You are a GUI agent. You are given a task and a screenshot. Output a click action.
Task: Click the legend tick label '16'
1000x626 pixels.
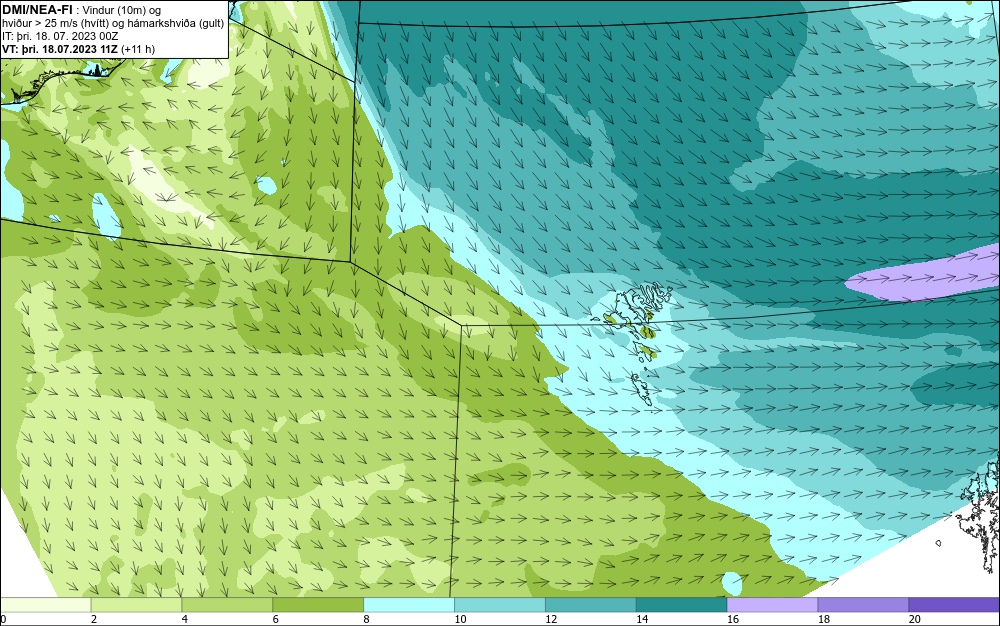coord(733,619)
